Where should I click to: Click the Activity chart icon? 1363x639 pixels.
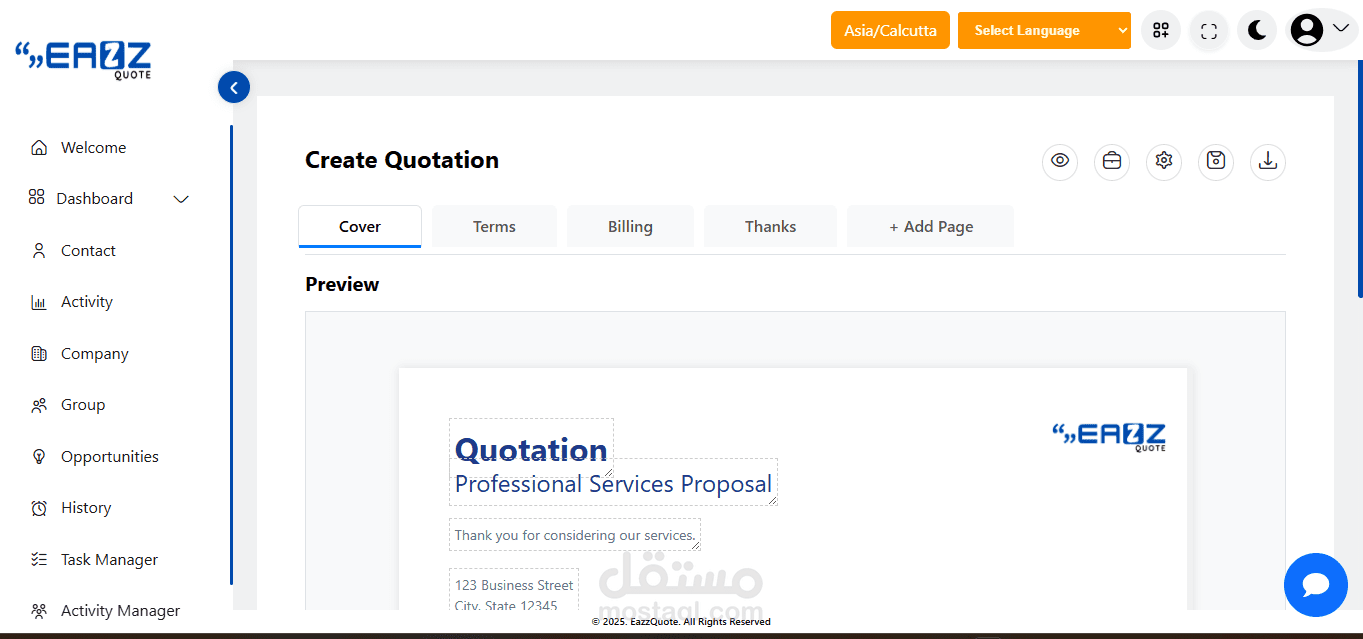pos(39,302)
